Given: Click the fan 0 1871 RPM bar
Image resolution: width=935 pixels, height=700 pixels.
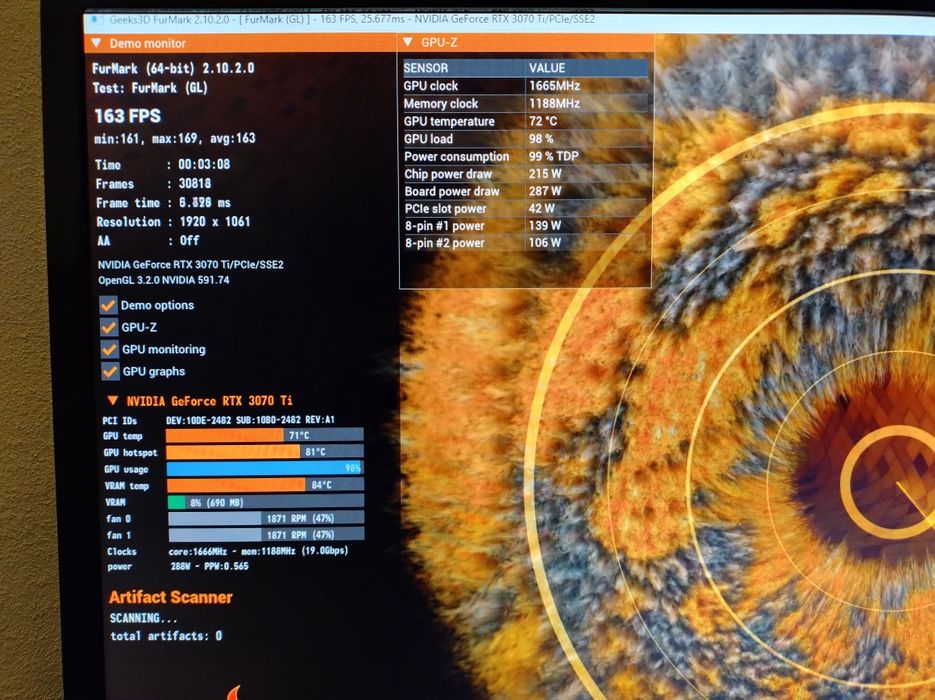Looking at the screenshot, I should click(266, 518).
